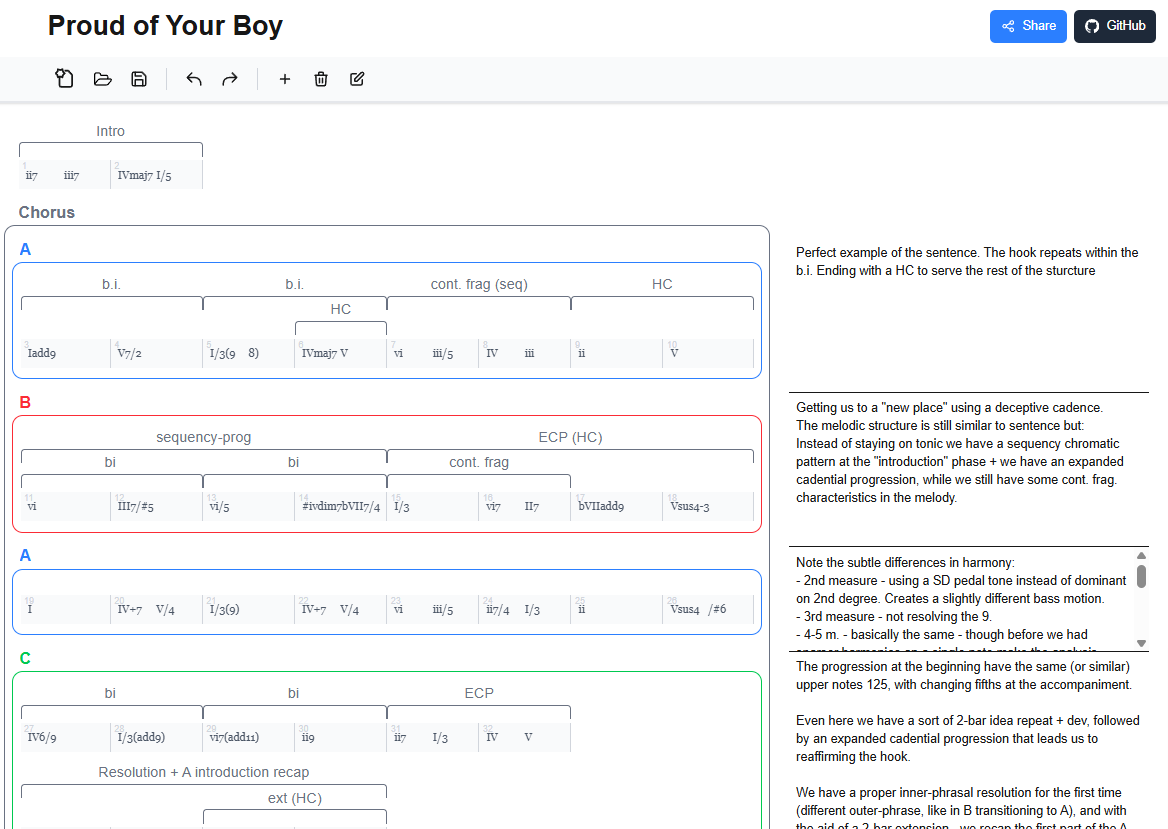Delete using the trash can icon
This screenshot has width=1168, height=829.
(x=321, y=79)
